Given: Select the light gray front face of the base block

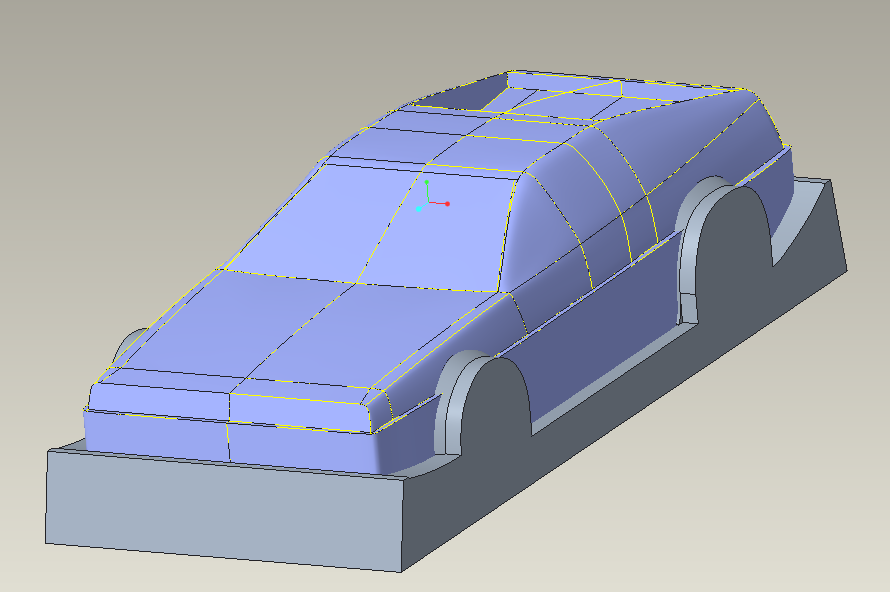Looking at the screenshot, I should 220,510.
